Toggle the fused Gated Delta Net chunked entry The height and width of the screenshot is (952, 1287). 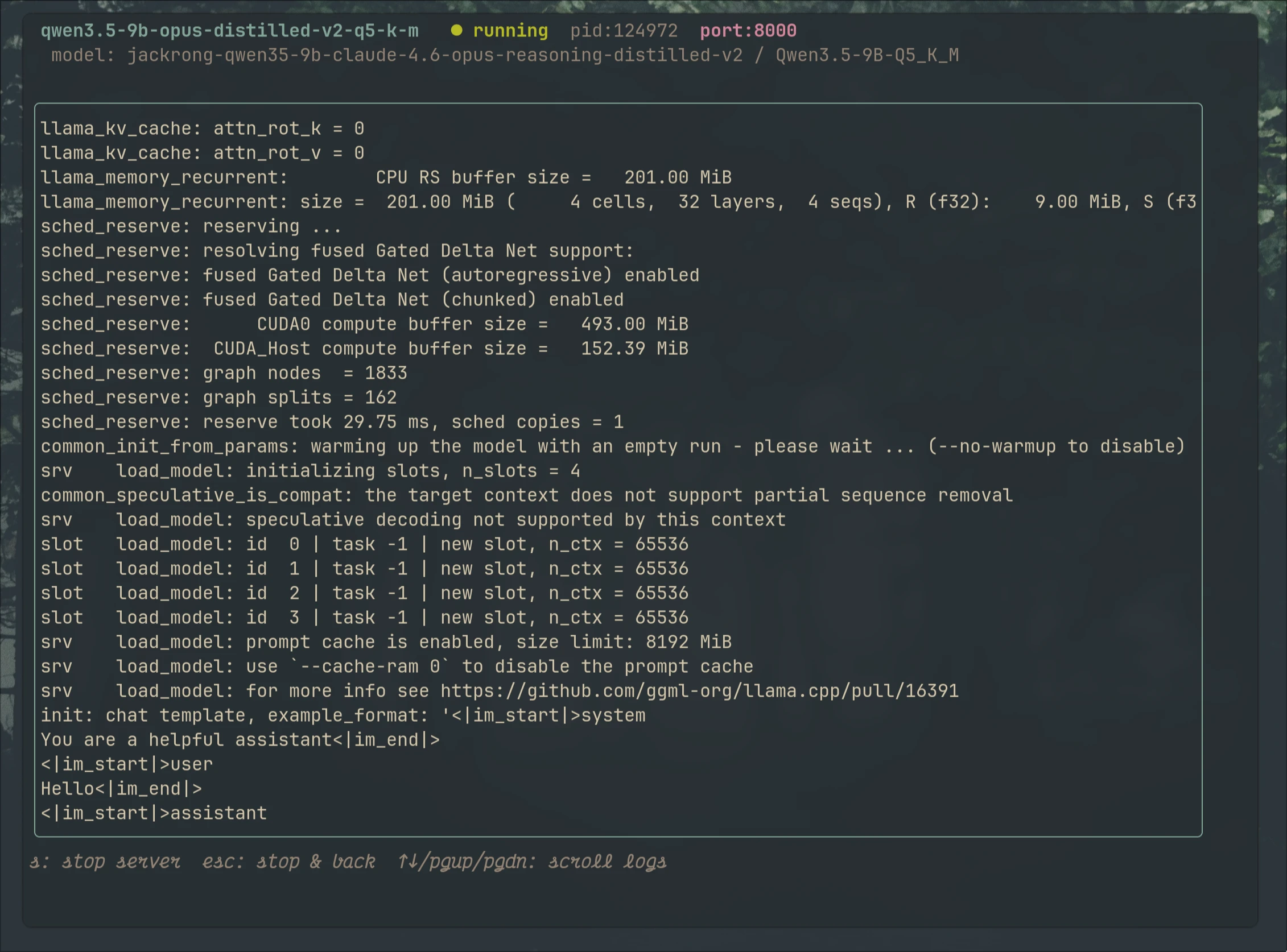pyautogui.click(x=332, y=299)
